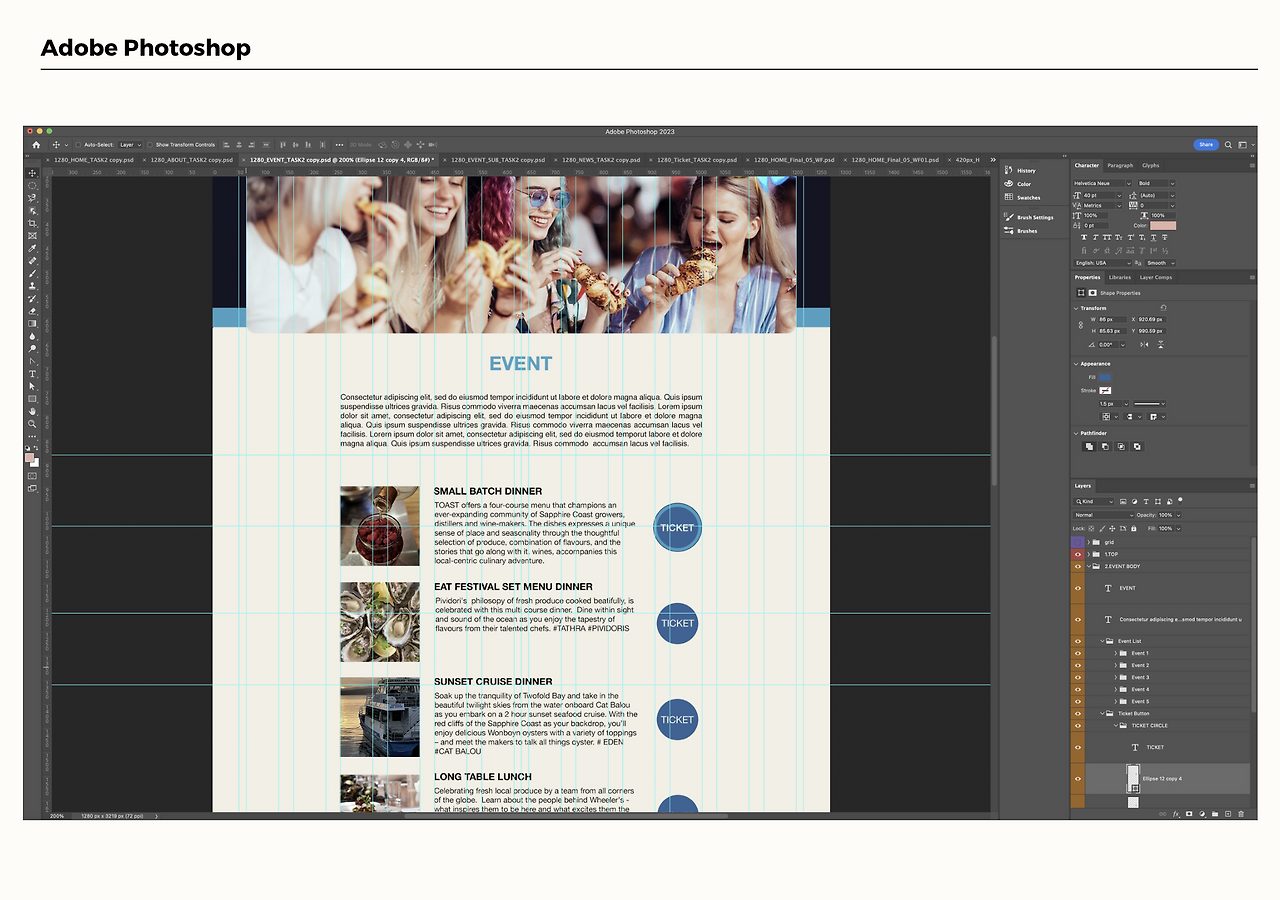Image resolution: width=1280 pixels, height=900 pixels.
Task: Toggle visibility of EVENT text layer
Action: tap(1077, 588)
